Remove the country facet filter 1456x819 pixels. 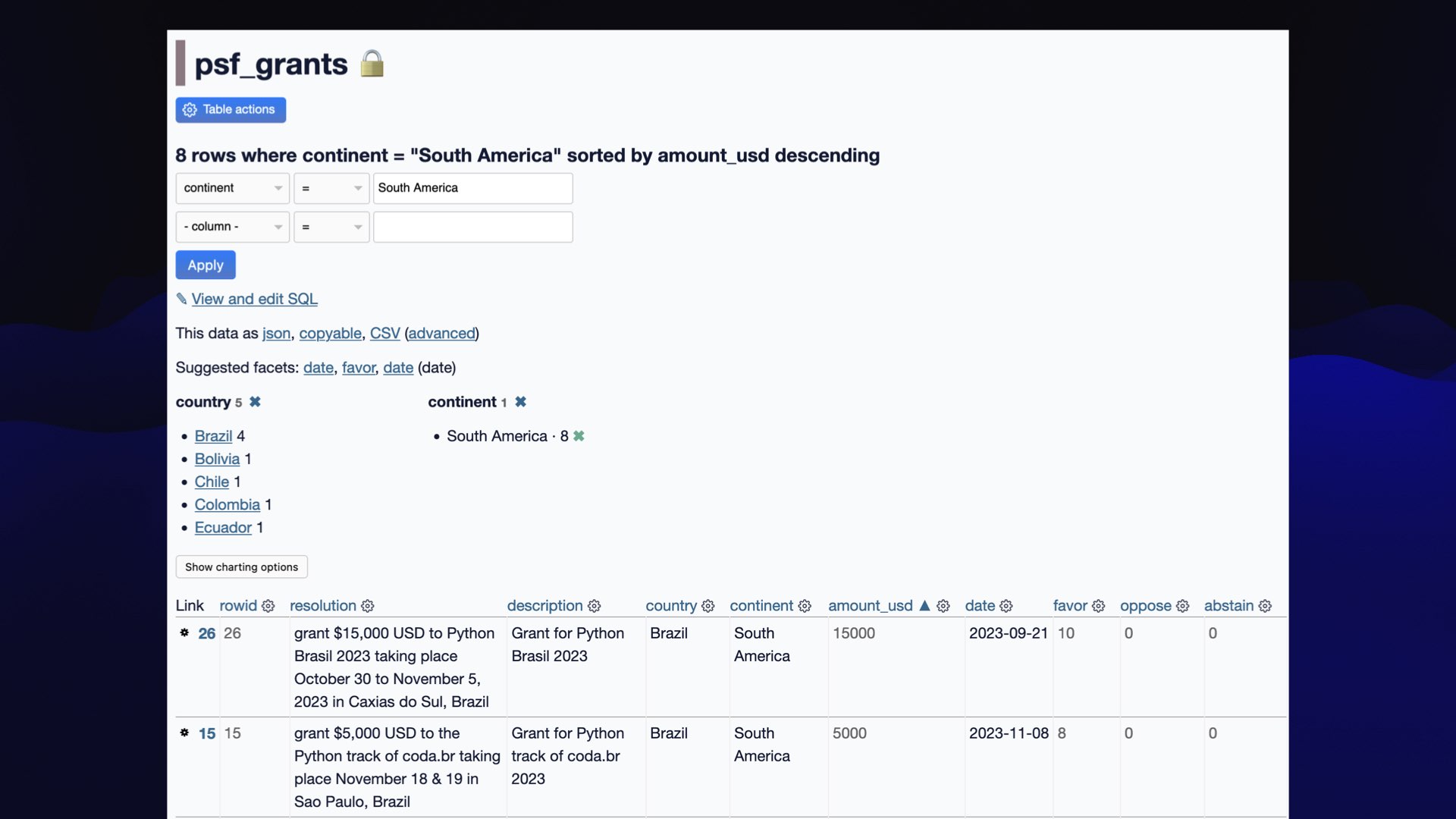(254, 402)
